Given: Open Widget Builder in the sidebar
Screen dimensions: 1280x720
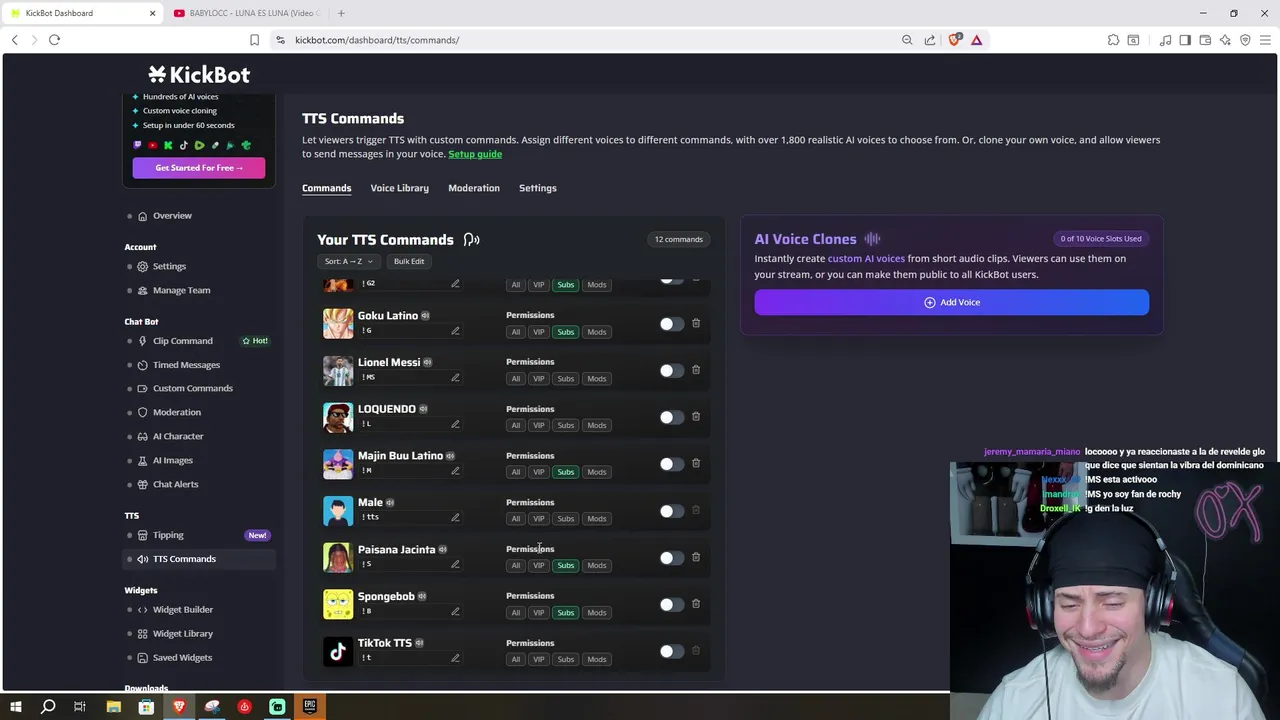Looking at the screenshot, I should point(183,610).
